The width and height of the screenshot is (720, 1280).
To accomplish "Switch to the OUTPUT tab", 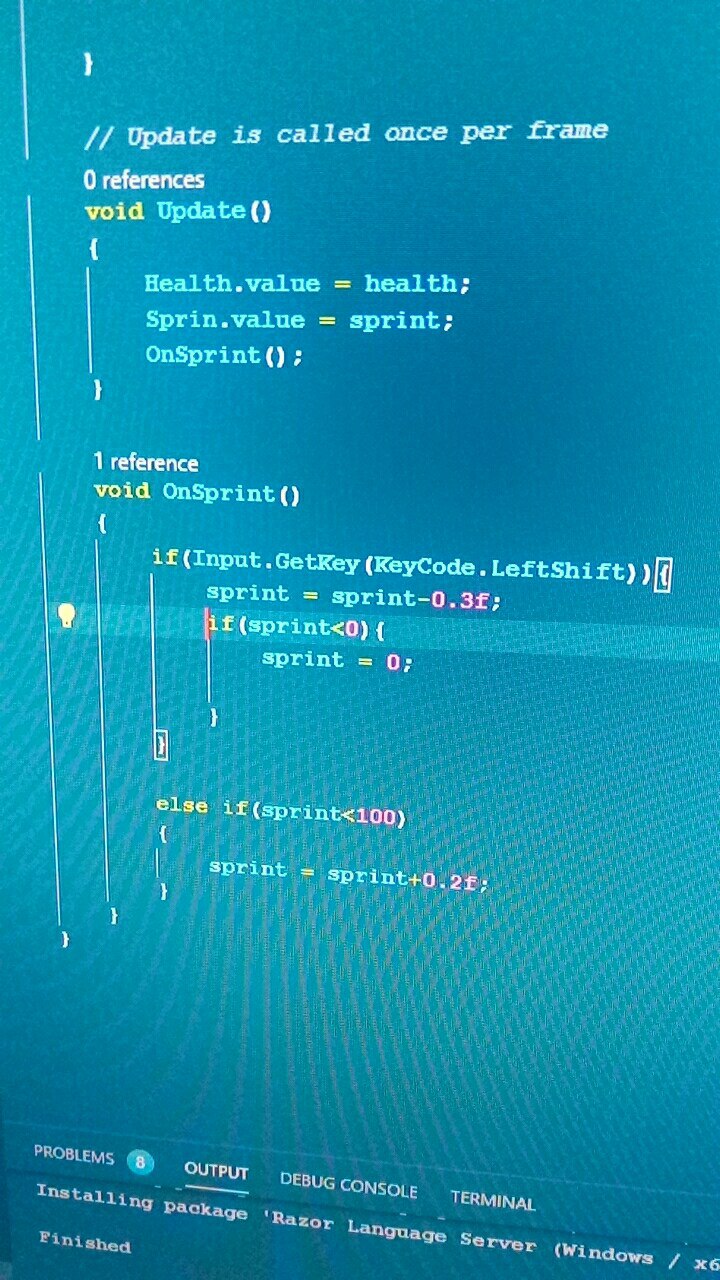I will [x=216, y=1171].
